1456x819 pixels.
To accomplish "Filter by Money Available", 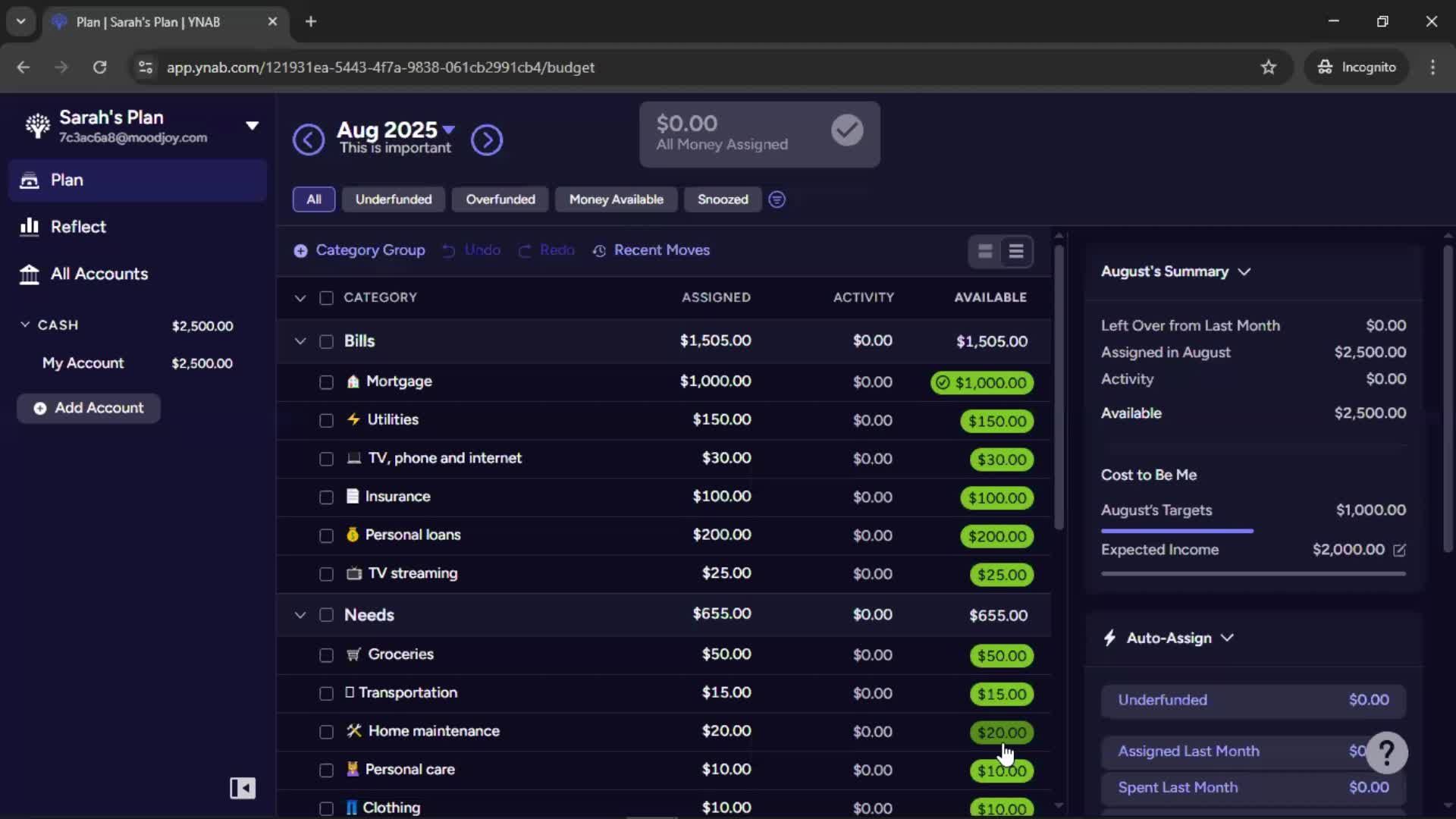I will [617, 199].
